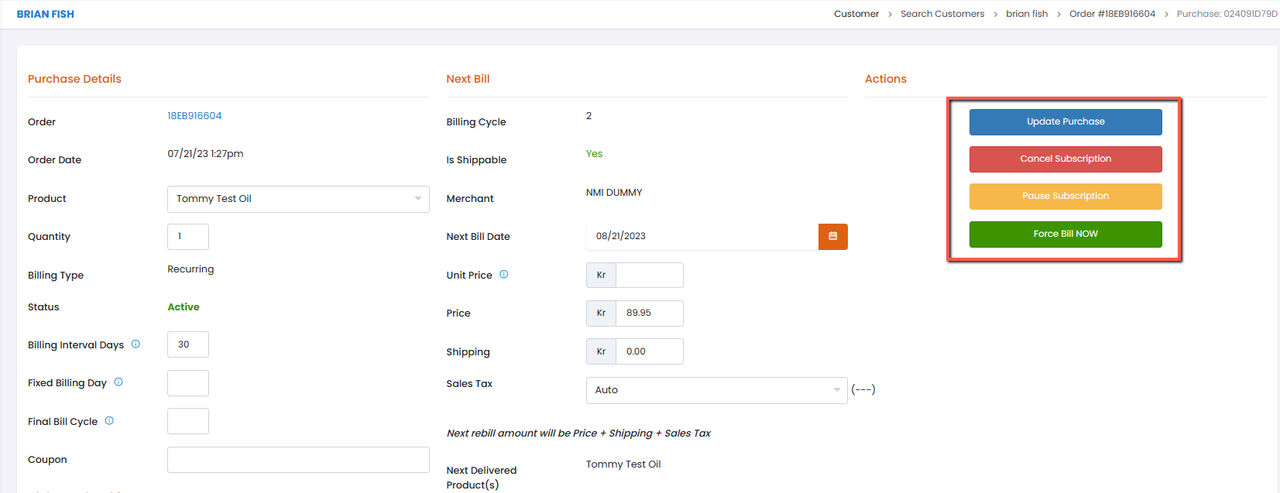Click info icon next to Fixed Billing Day
Image resolution: width=1280 pixels, height=493 pixels.
[x=119, y=382]
